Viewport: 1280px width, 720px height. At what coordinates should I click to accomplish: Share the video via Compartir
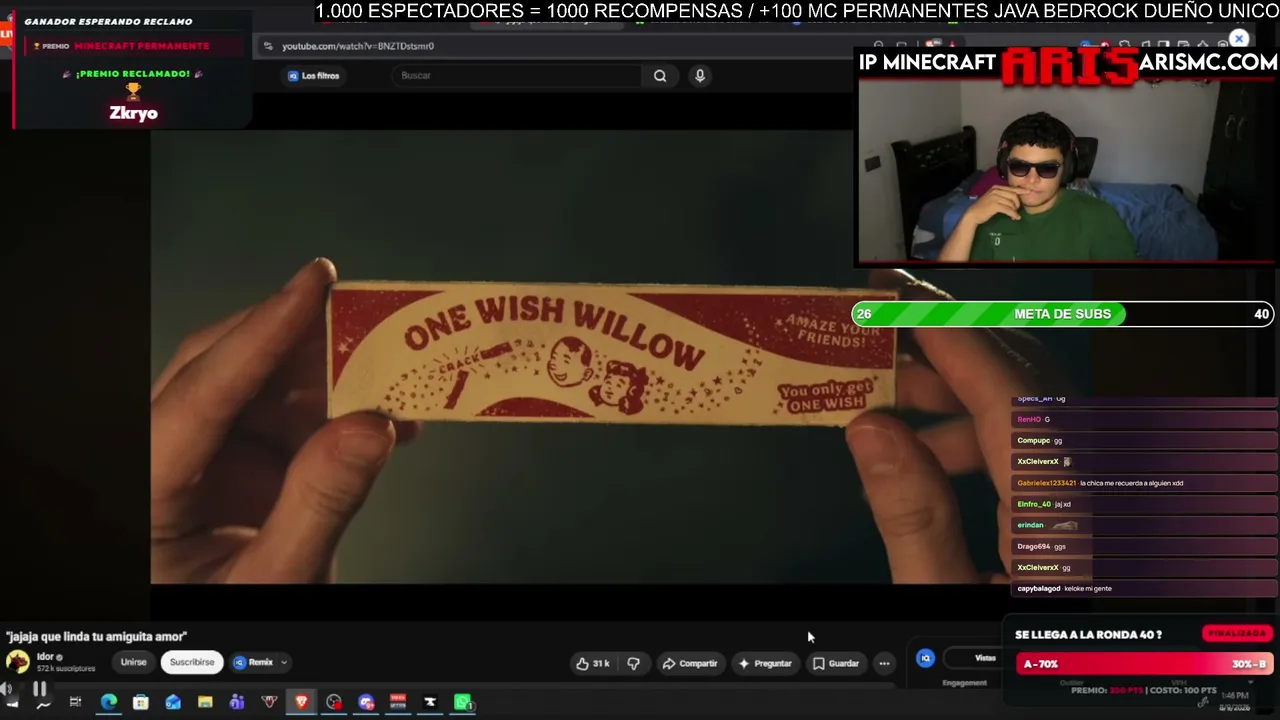point(690,663)
